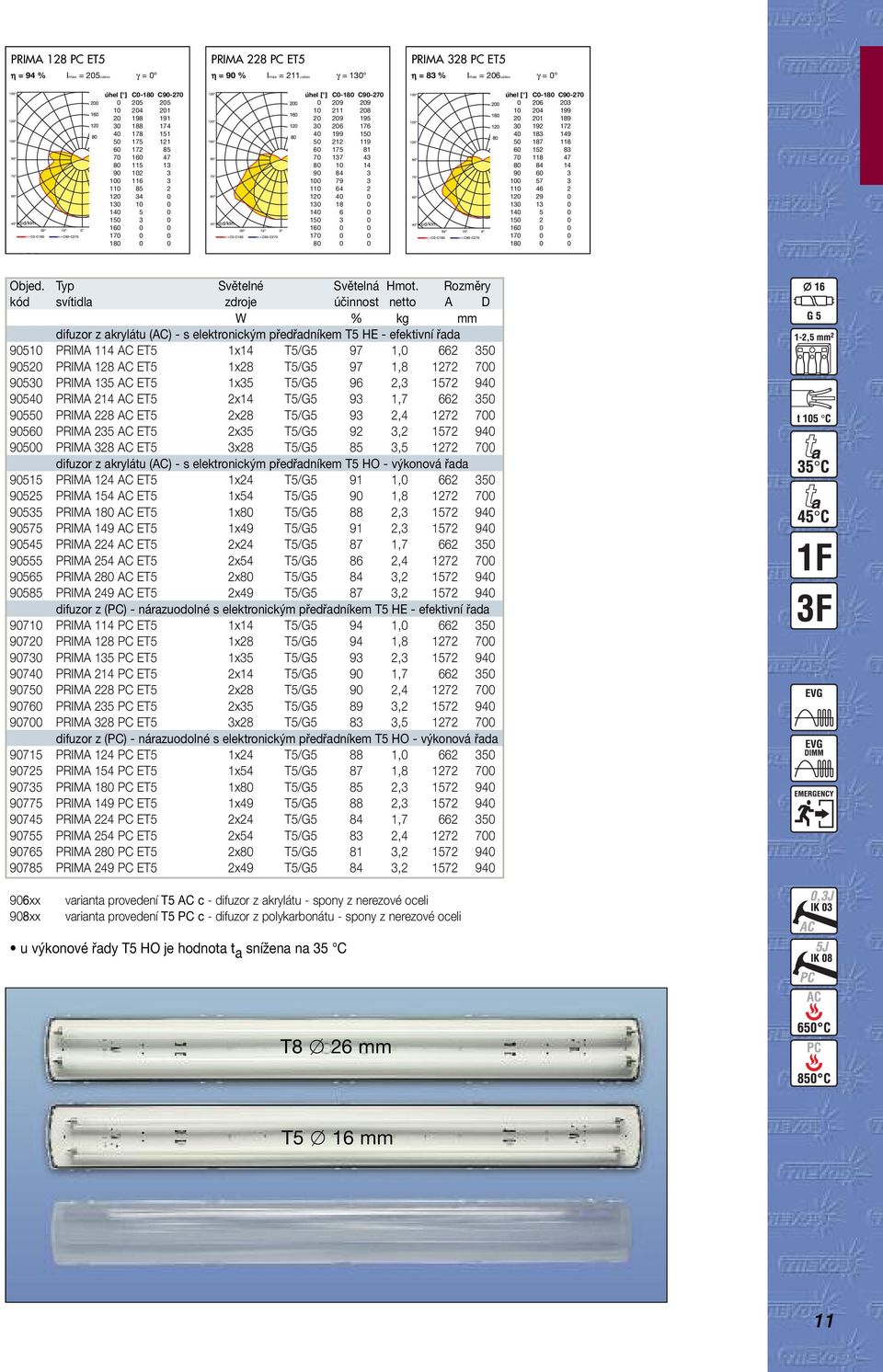Viewport: 883px width, 1372px height.
Task: Click order code 90550
Action: click(x=26, y=415)
